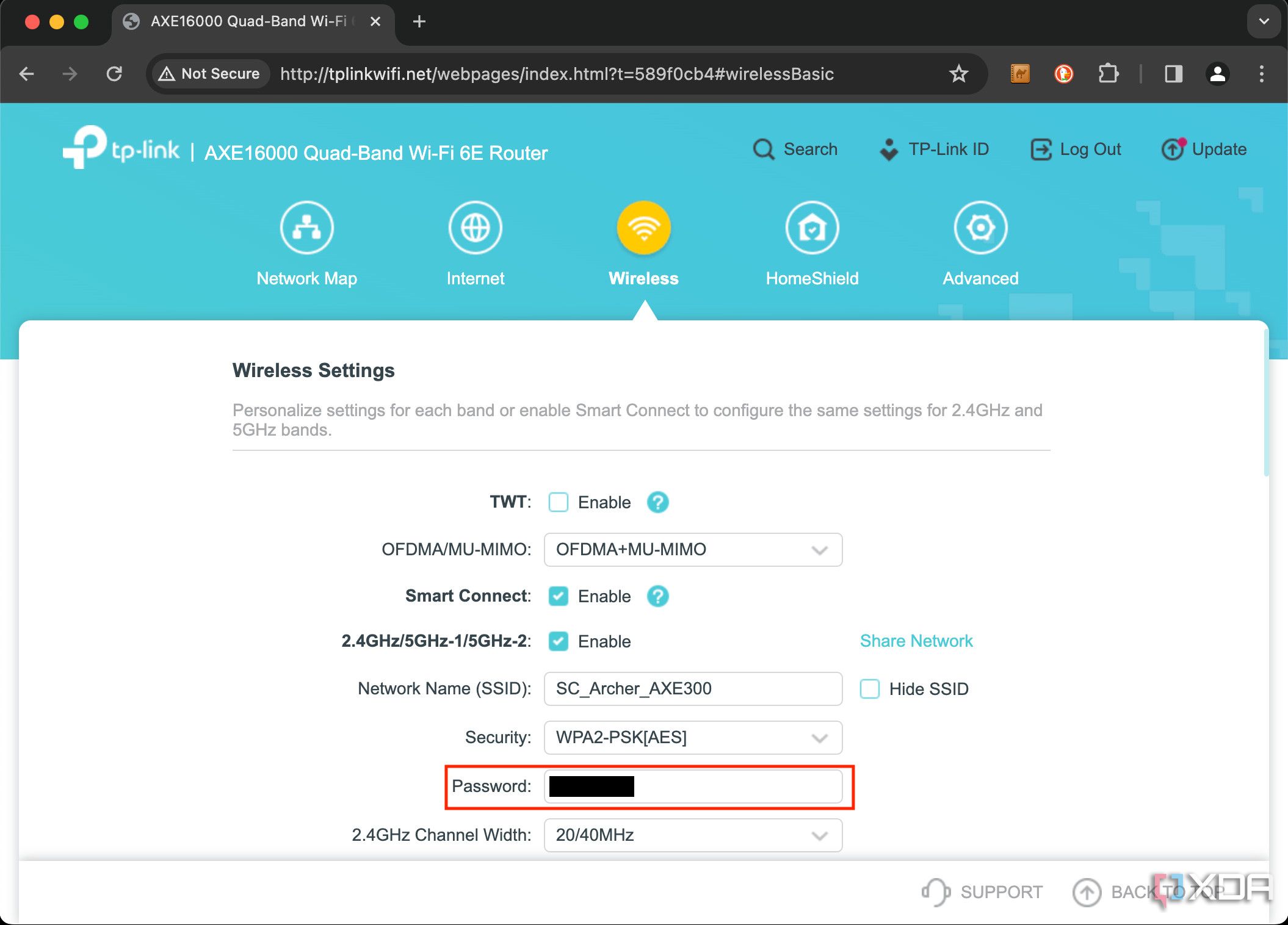Open the tab search chevron dropdown
The image size is (1288, 925).
pyautogui.click(x=1264, y=21)
